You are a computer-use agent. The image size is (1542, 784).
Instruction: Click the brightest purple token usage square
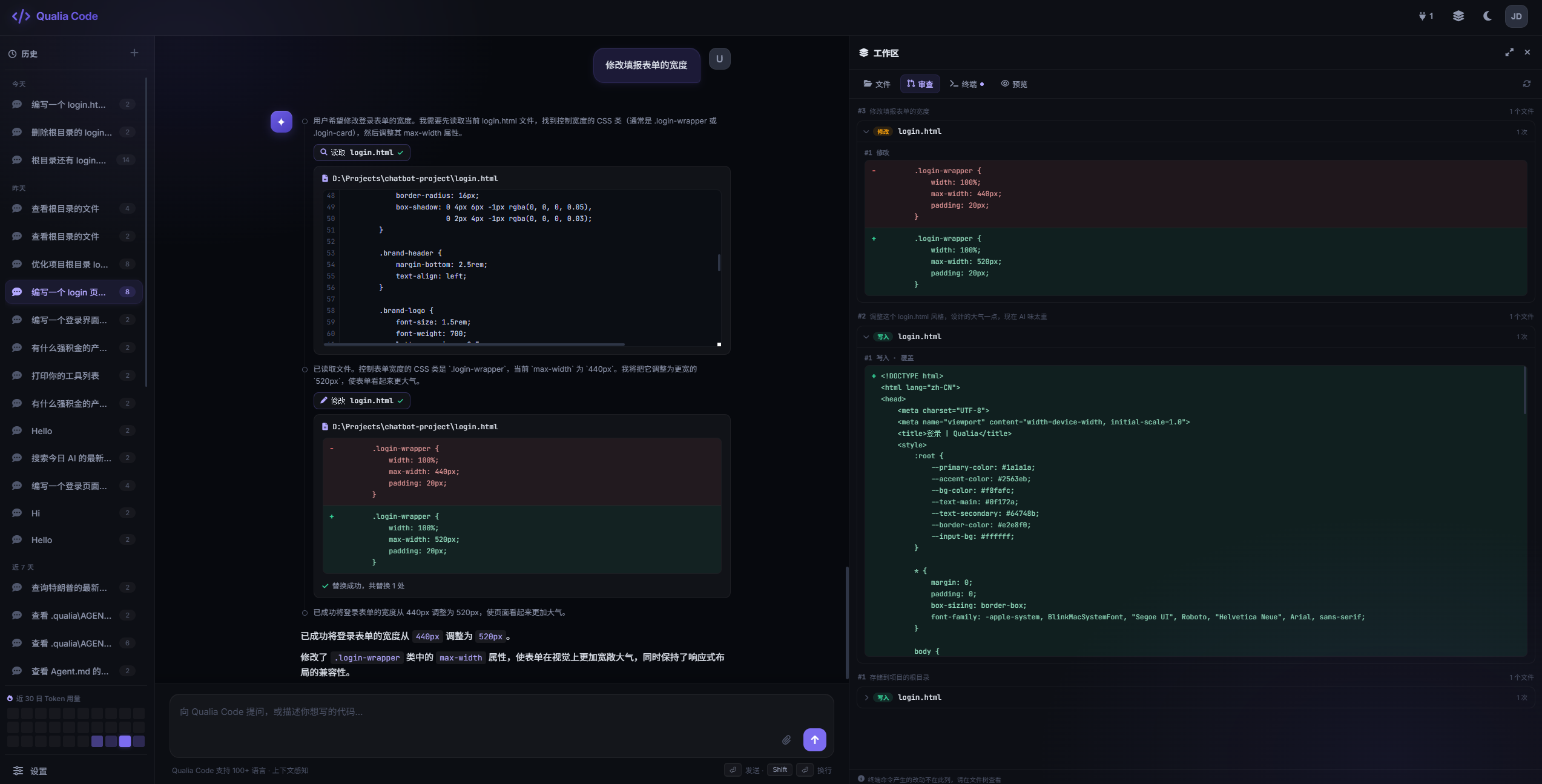pos(125,741)
